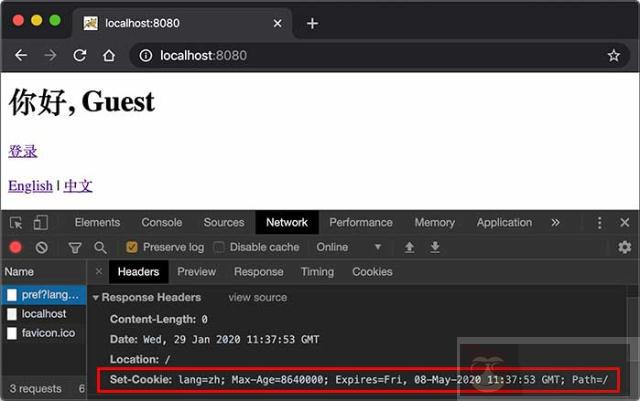Clear the network log

point(41,247)
